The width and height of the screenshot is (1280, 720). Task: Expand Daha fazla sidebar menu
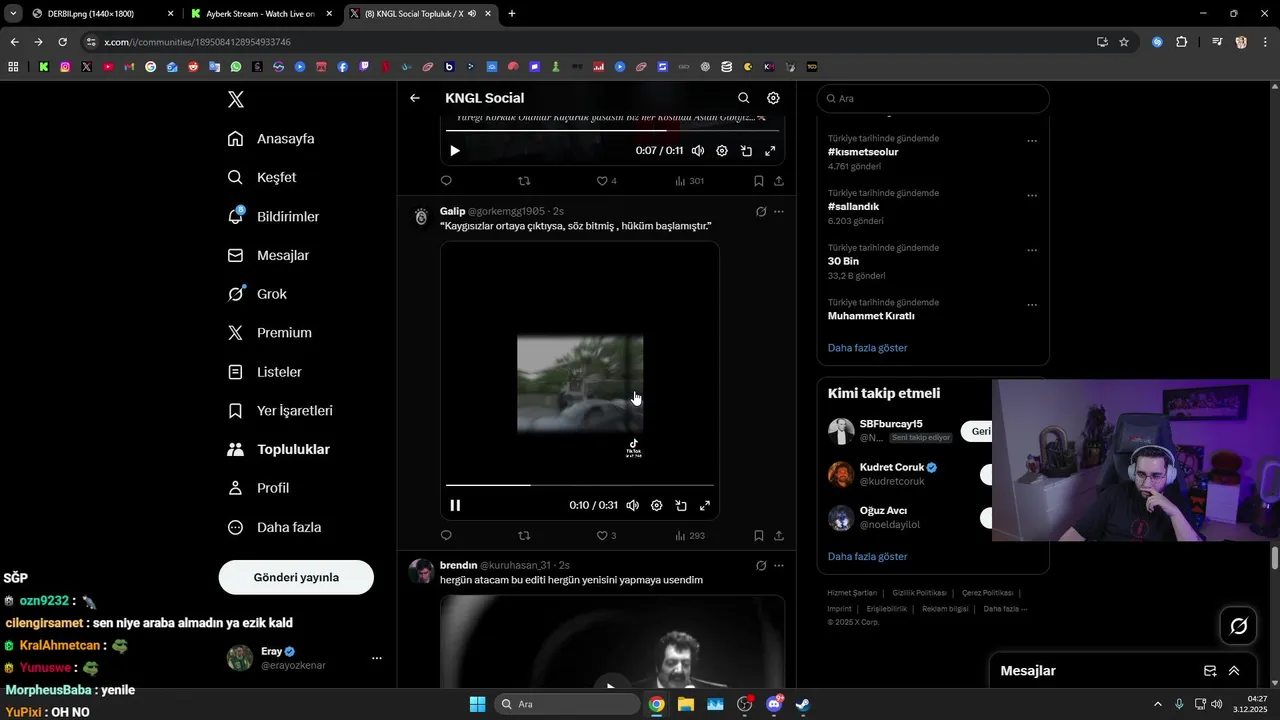[x=274, y=527]
